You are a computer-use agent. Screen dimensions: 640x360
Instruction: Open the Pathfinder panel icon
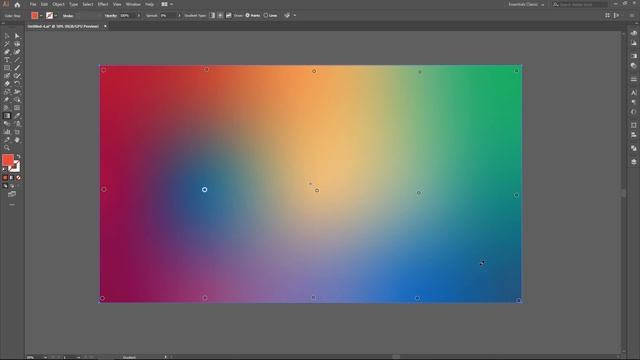coord(633,148)
